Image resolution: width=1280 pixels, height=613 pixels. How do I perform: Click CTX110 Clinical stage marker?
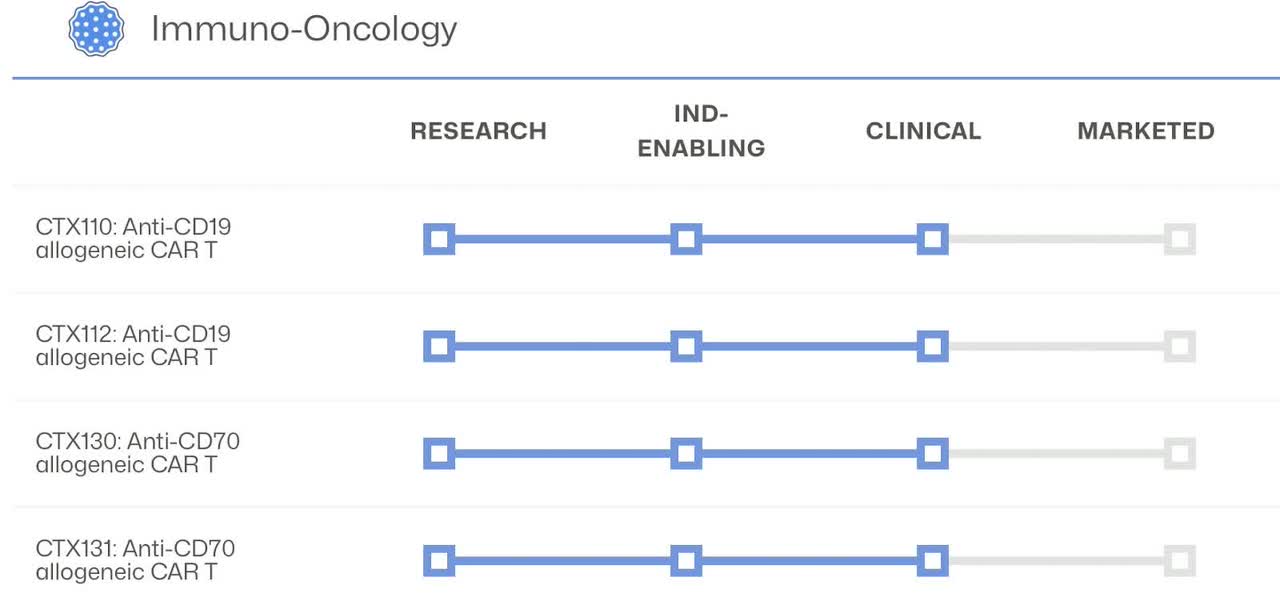932,239
